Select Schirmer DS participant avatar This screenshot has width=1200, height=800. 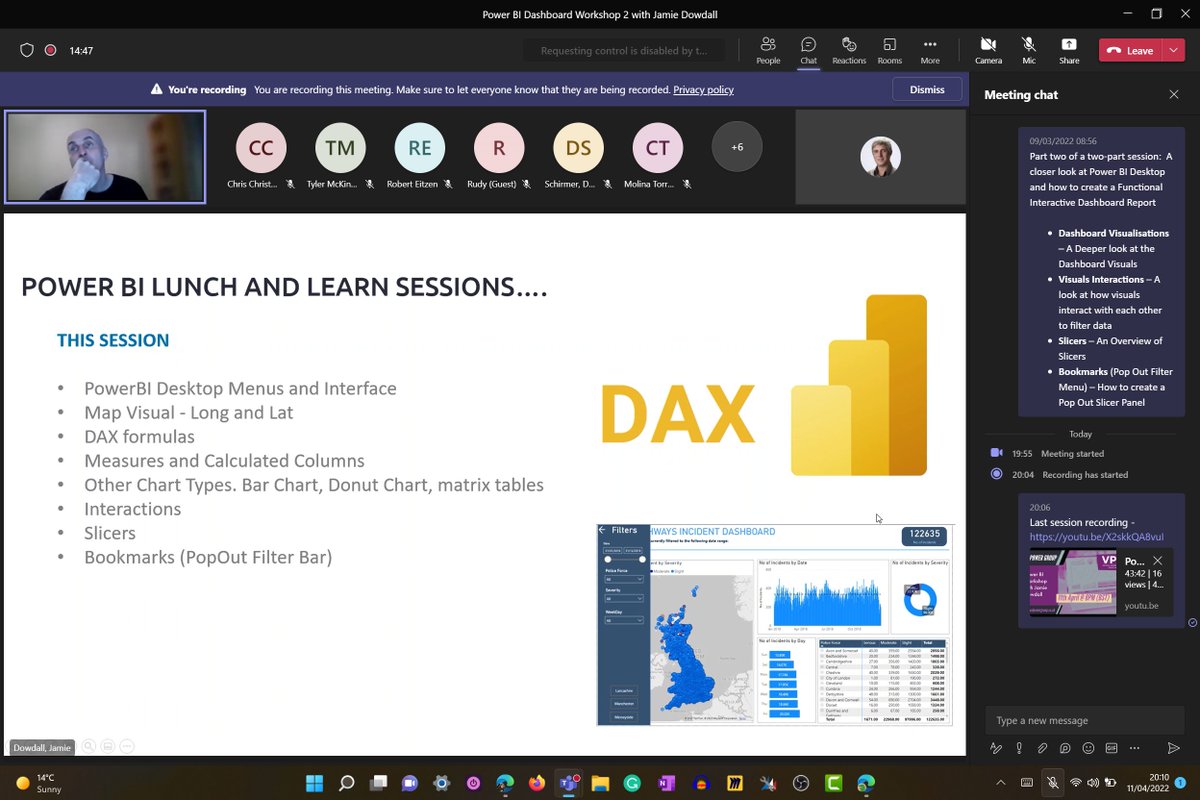[x=578, y=148]
